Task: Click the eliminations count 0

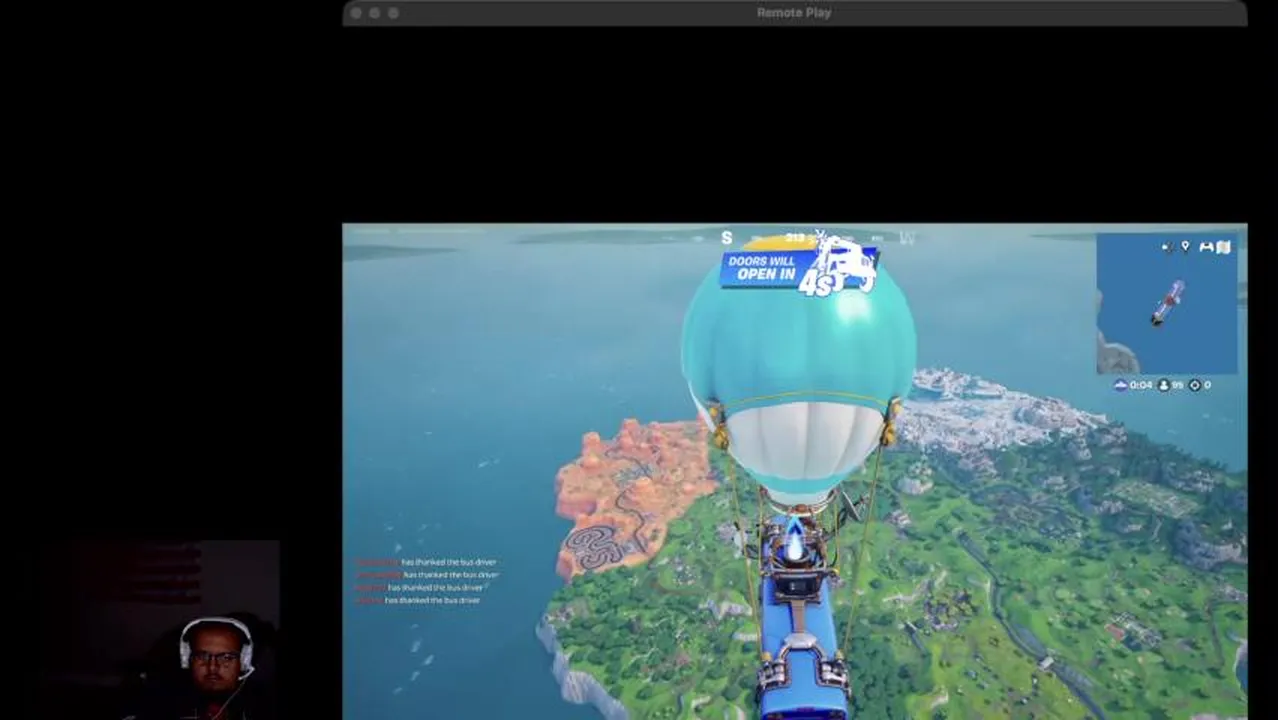Action: (x=1207, y=385)
